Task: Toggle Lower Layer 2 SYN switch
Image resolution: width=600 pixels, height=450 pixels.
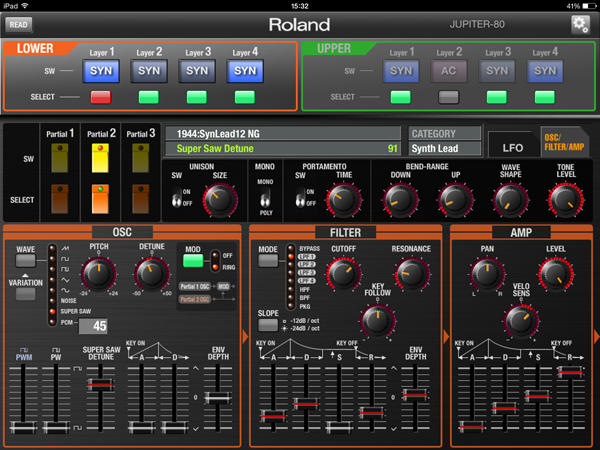Action: point(149,71)
